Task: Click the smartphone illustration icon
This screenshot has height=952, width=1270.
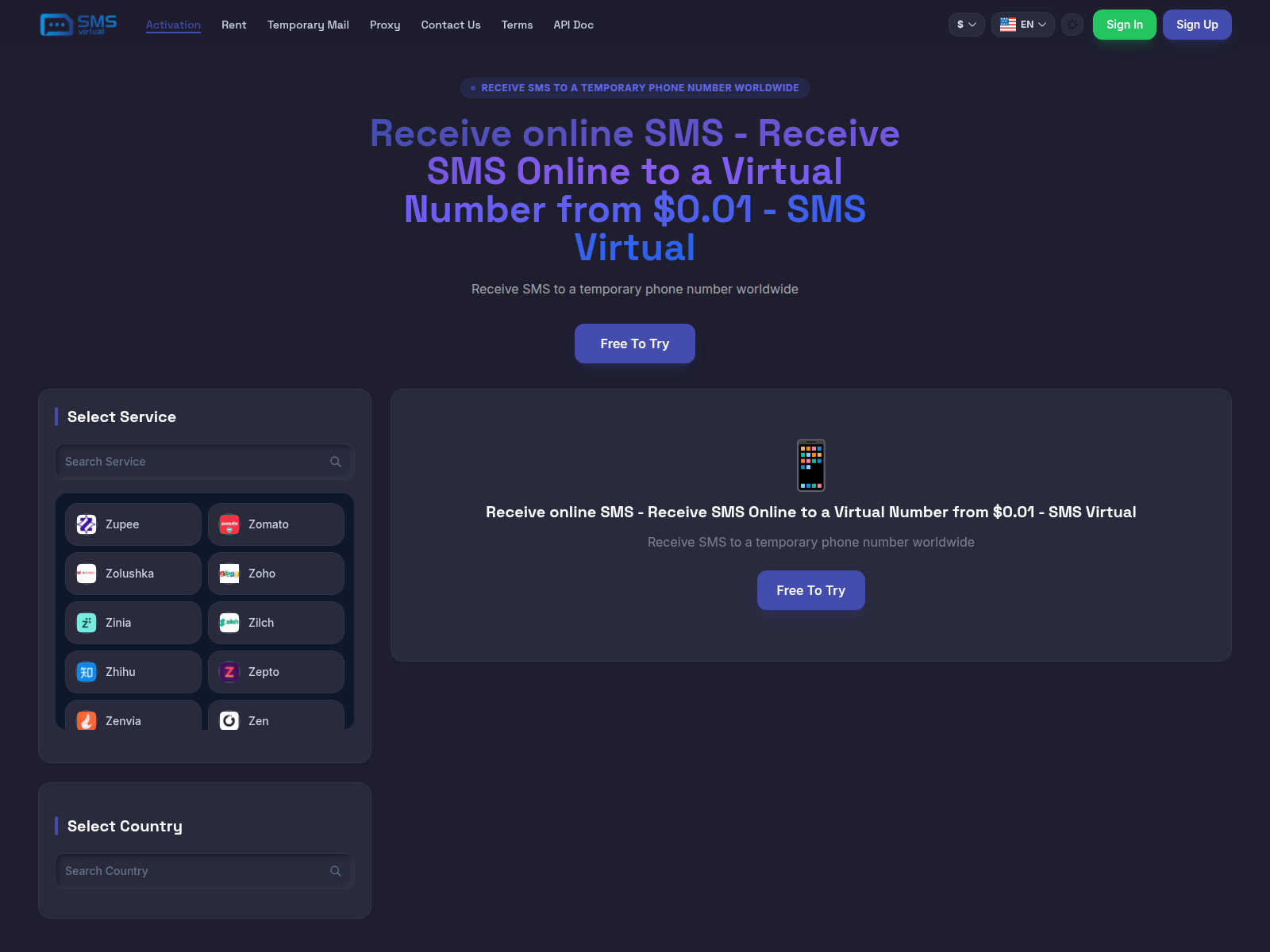Action: tap(811, 465)
